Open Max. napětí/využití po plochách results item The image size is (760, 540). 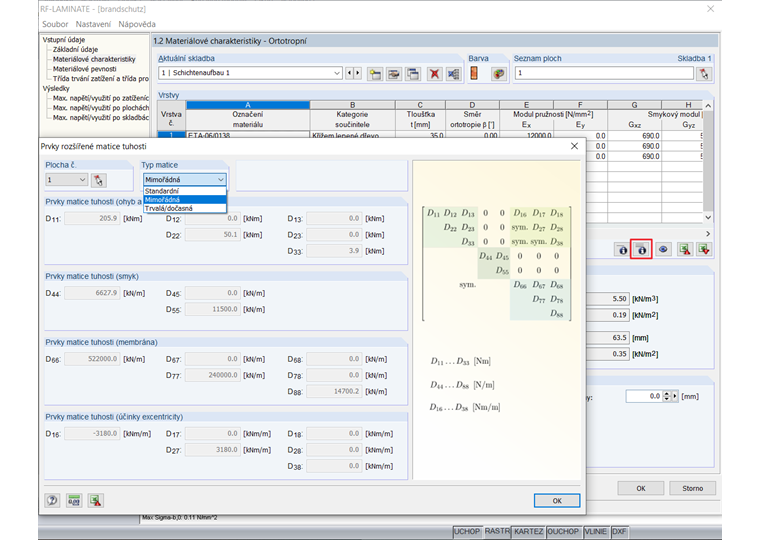coord(101,108)
